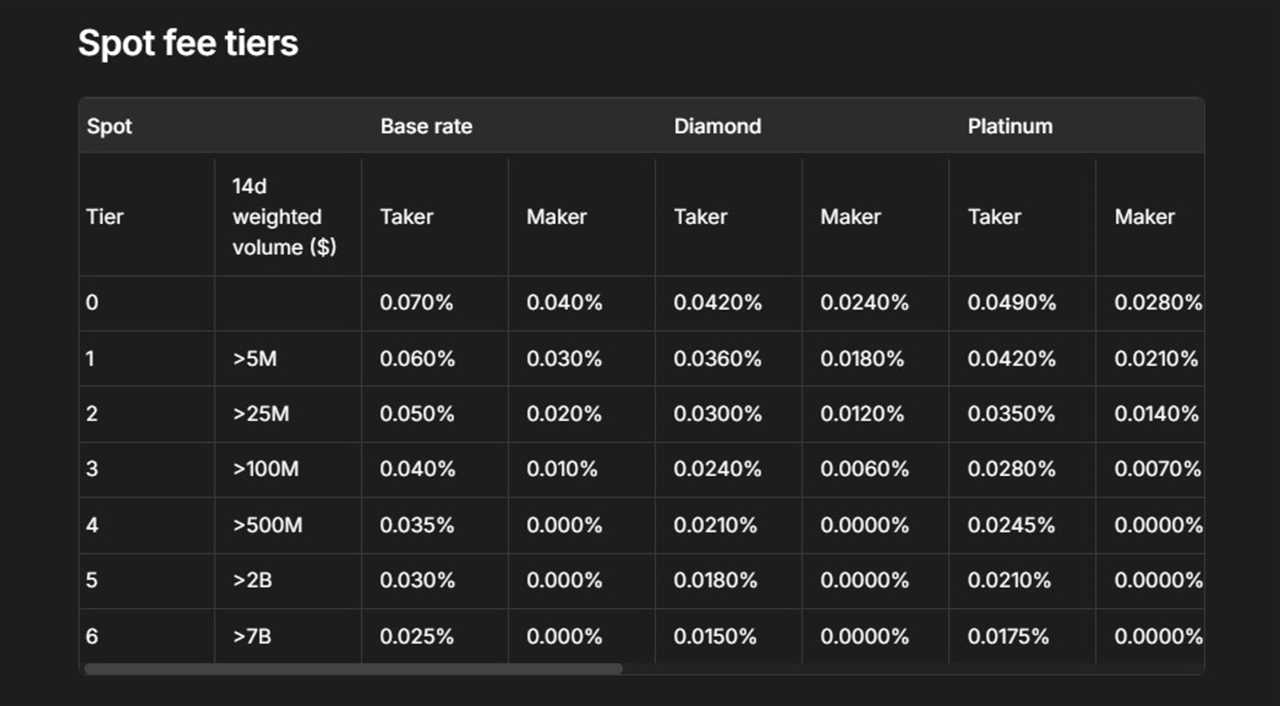
Task: Click the '>100M' volume cell
Action: [266, 469]
